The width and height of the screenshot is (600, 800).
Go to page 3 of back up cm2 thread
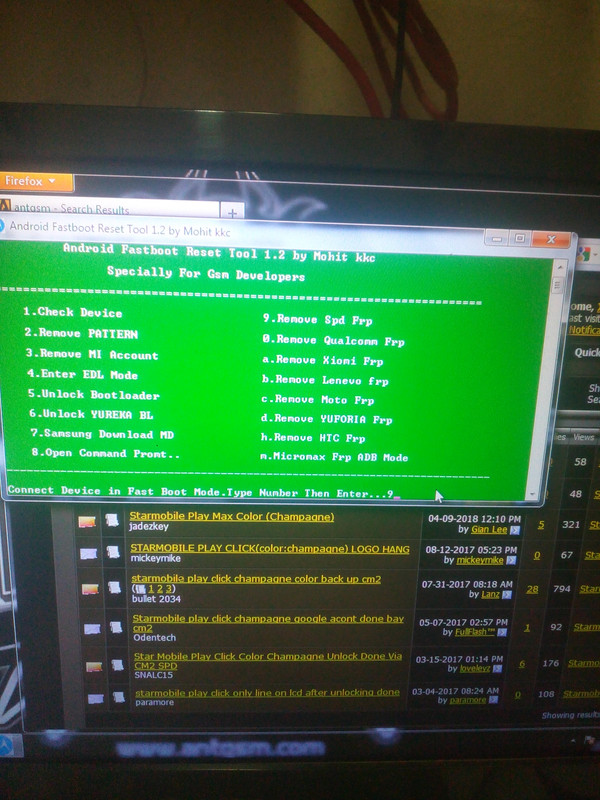click(x=168, y=589)
